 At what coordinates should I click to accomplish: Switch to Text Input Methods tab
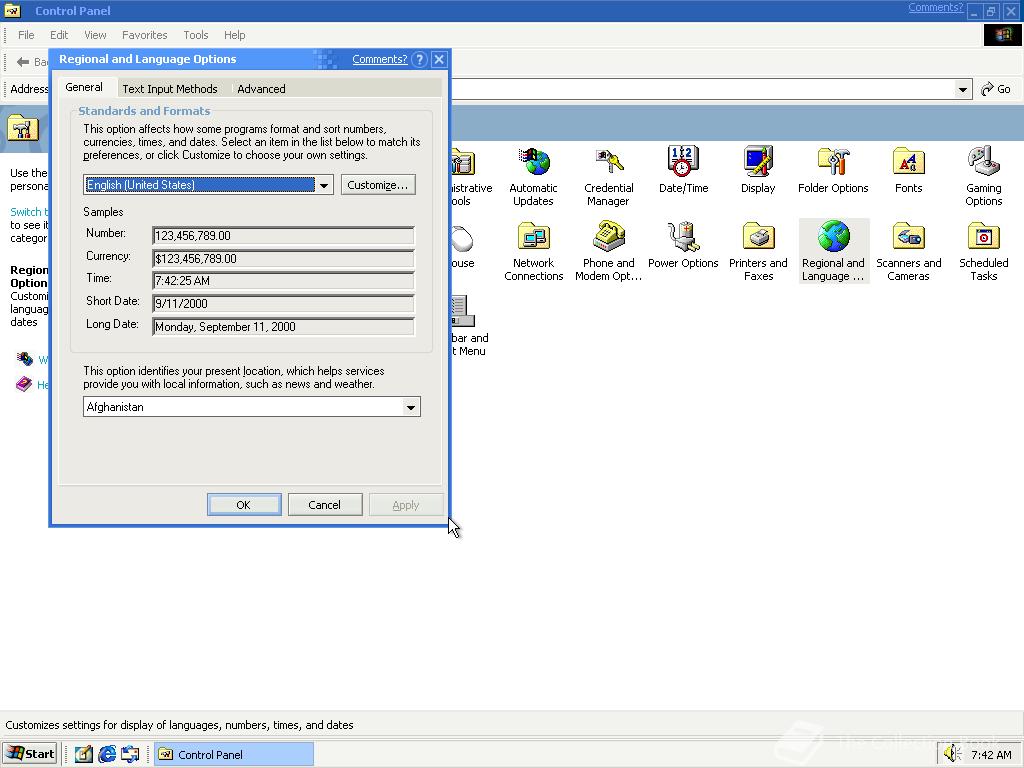(170, 89)
